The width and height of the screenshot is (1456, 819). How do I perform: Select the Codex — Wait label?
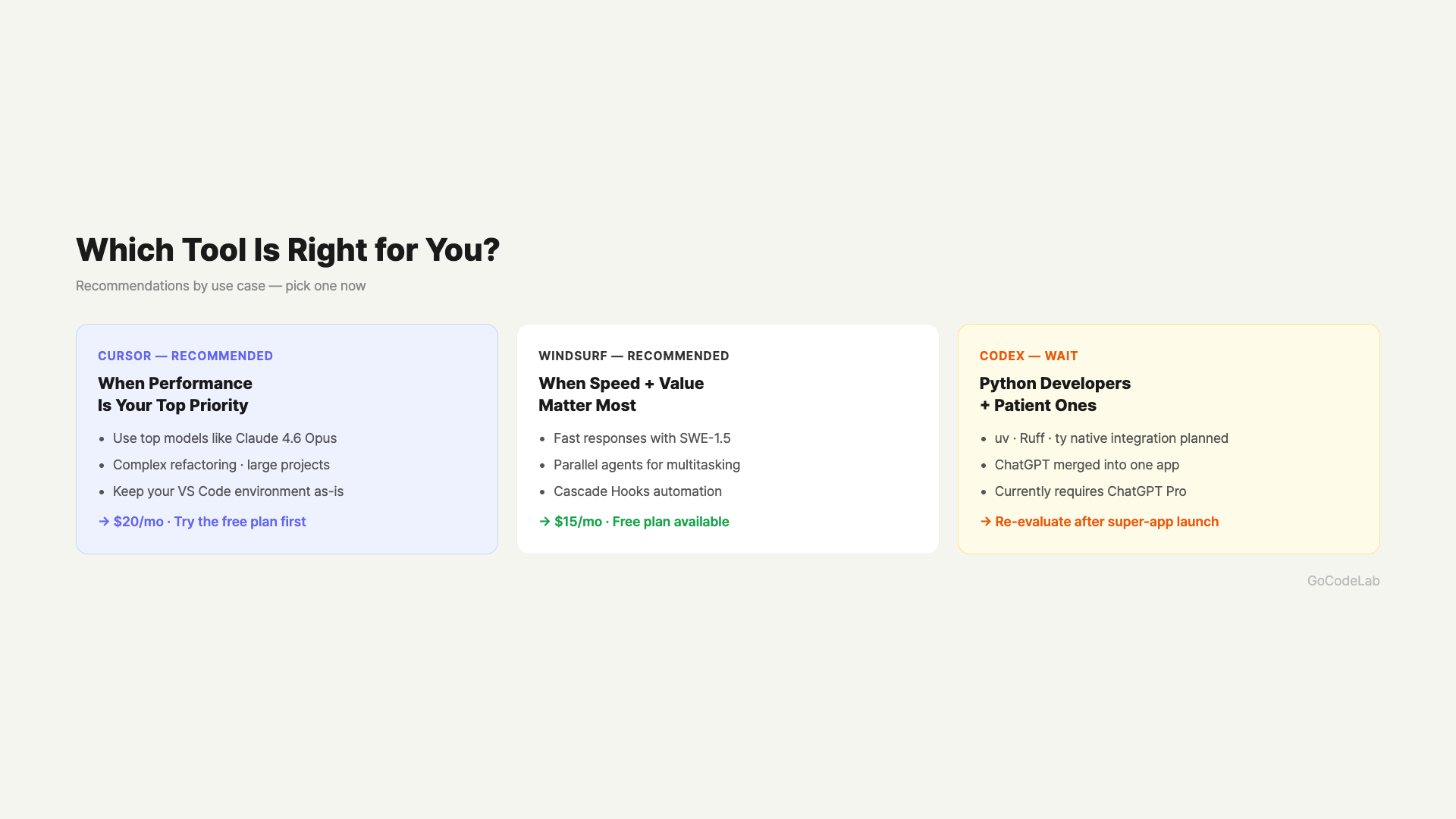(1028, 356)
